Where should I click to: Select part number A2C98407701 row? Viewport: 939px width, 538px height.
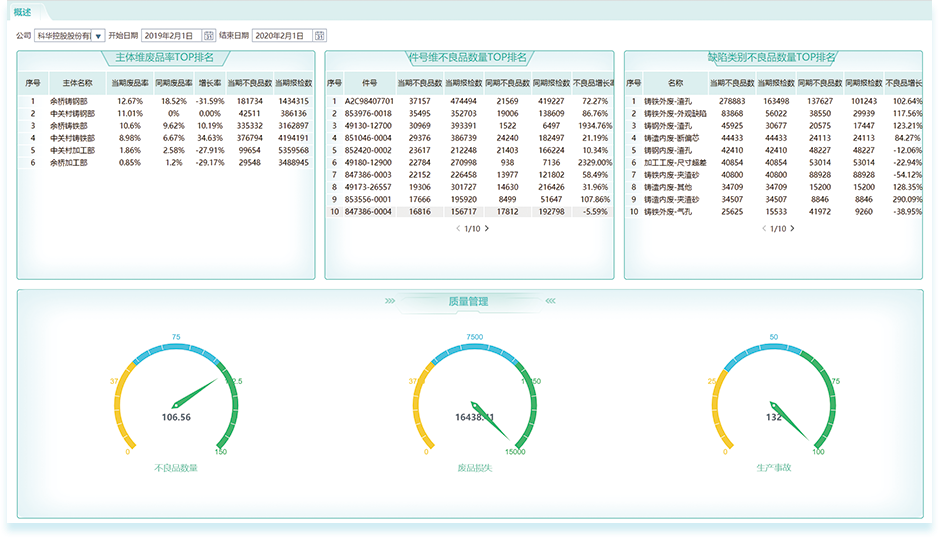tap(370, 101)
